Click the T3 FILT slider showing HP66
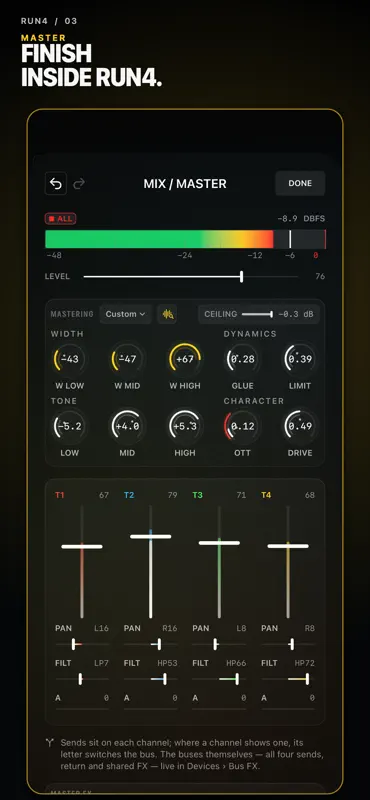 click(x=219, y=679)
